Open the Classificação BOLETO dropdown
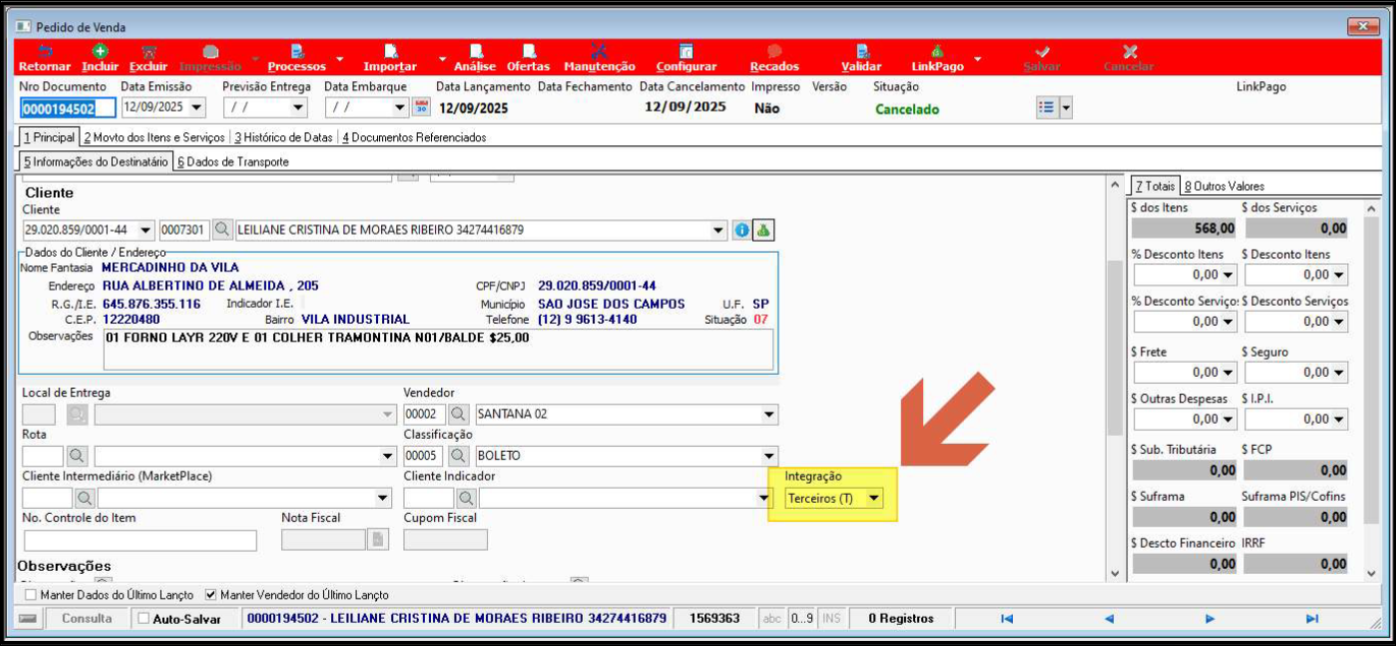This screenshot has height=646, width=1396. tap(768, 456)
